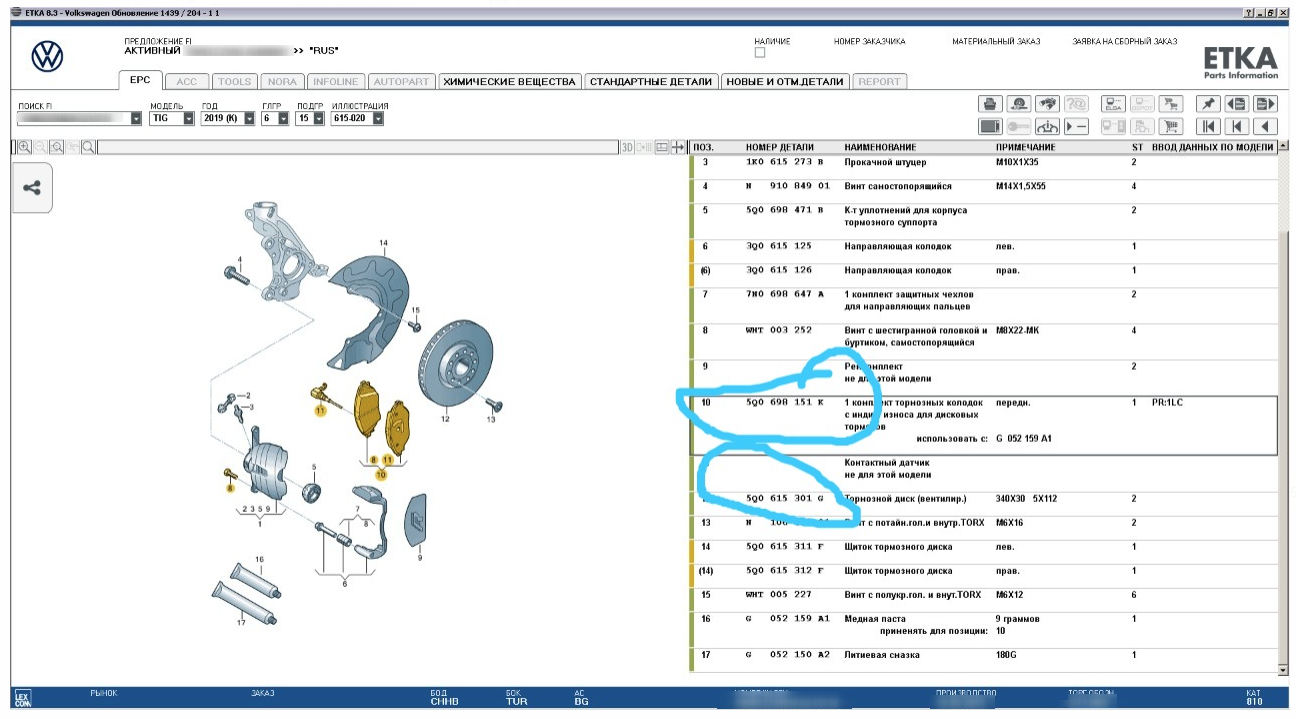Select part number 5Q0 698 151 K

[785, 402]
